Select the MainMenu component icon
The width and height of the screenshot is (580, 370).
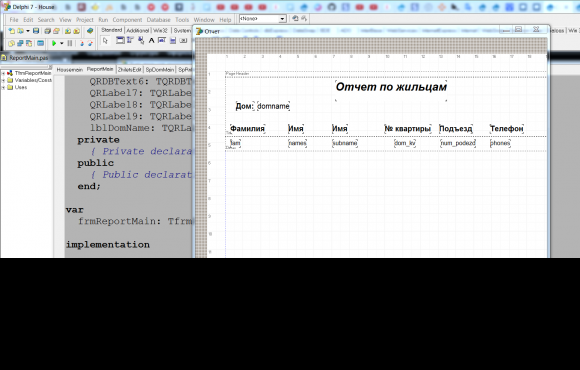(x=130, y=40)
